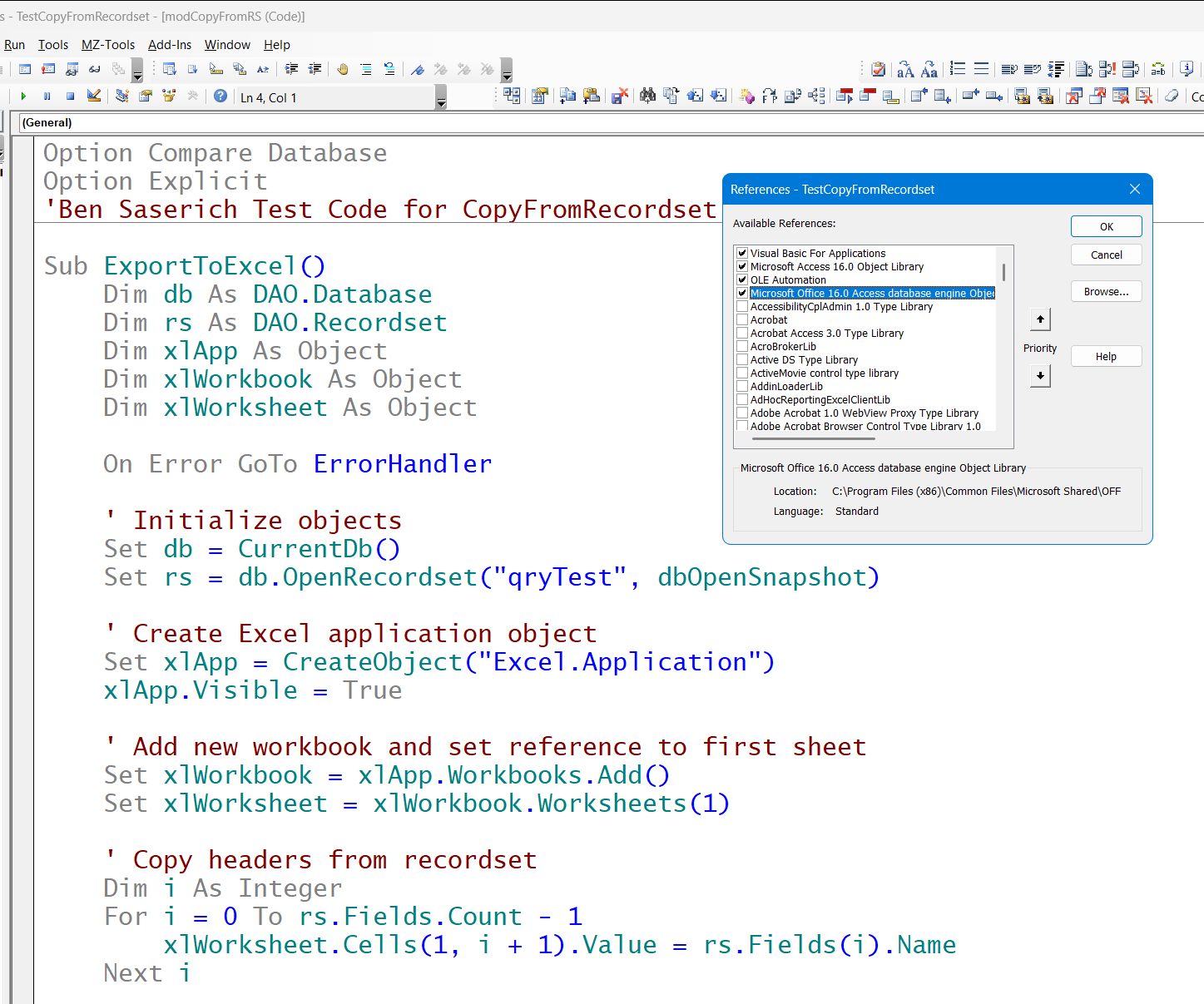Click the Browse... button
The height and width of the screenshot is (1004, 1204).
pos(1107,291)
